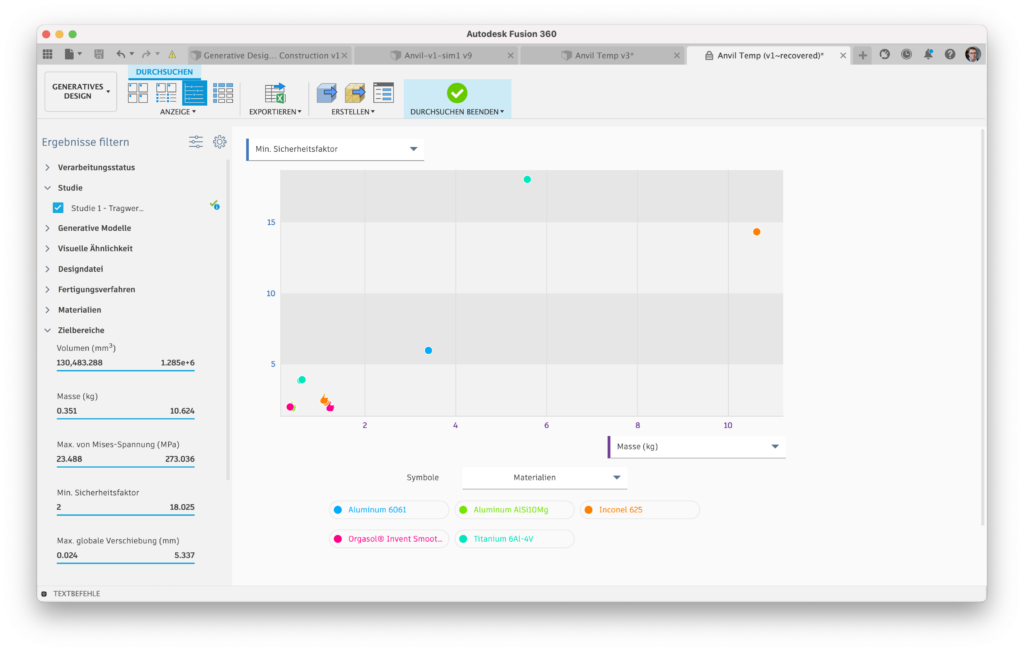The height and width of the screenshot is (651, 1024).
Task: Click the Volumen (mm³) range slider
Action: pos(125,370)
